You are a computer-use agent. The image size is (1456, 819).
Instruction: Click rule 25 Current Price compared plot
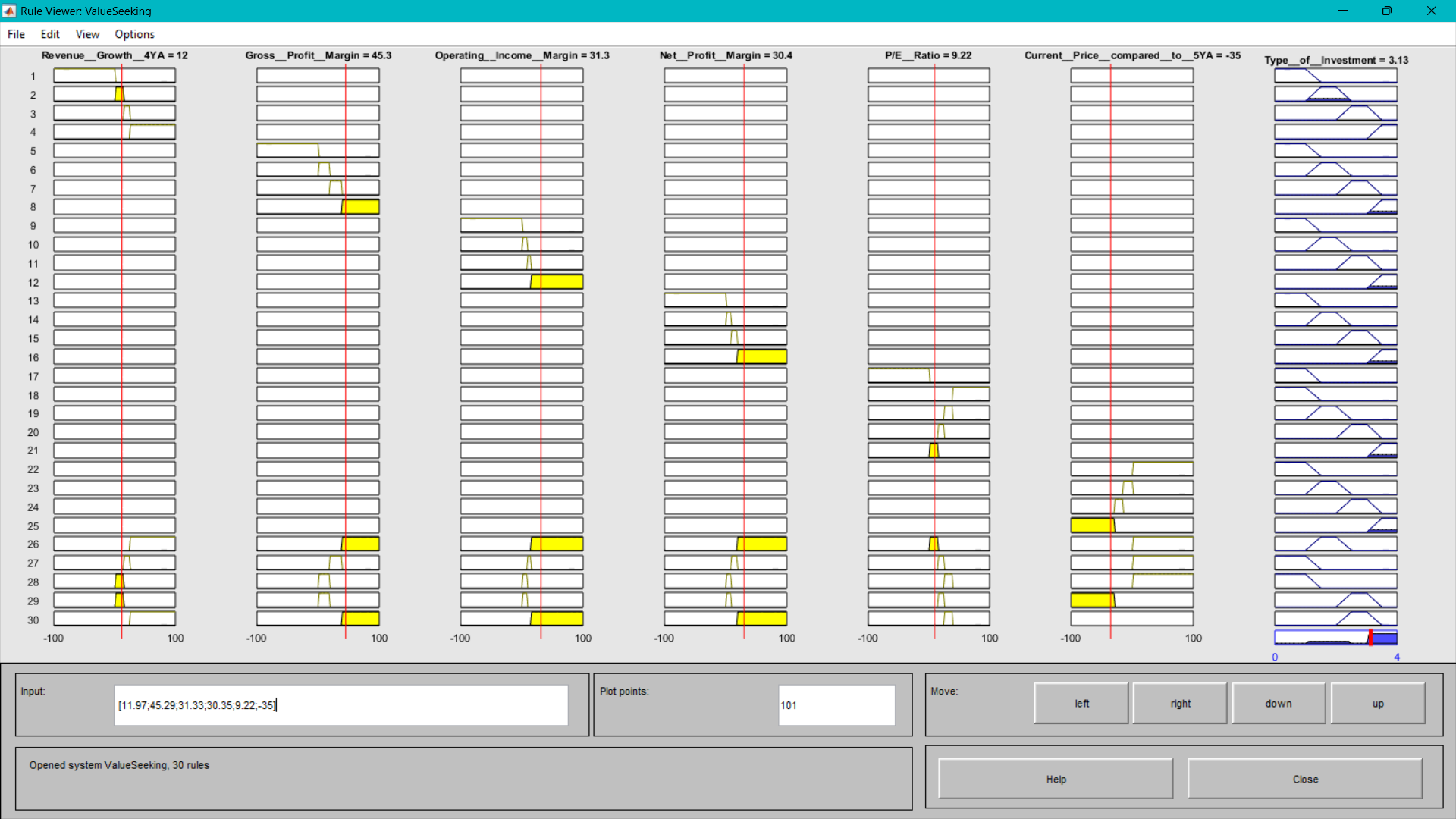click(1132, 525)
